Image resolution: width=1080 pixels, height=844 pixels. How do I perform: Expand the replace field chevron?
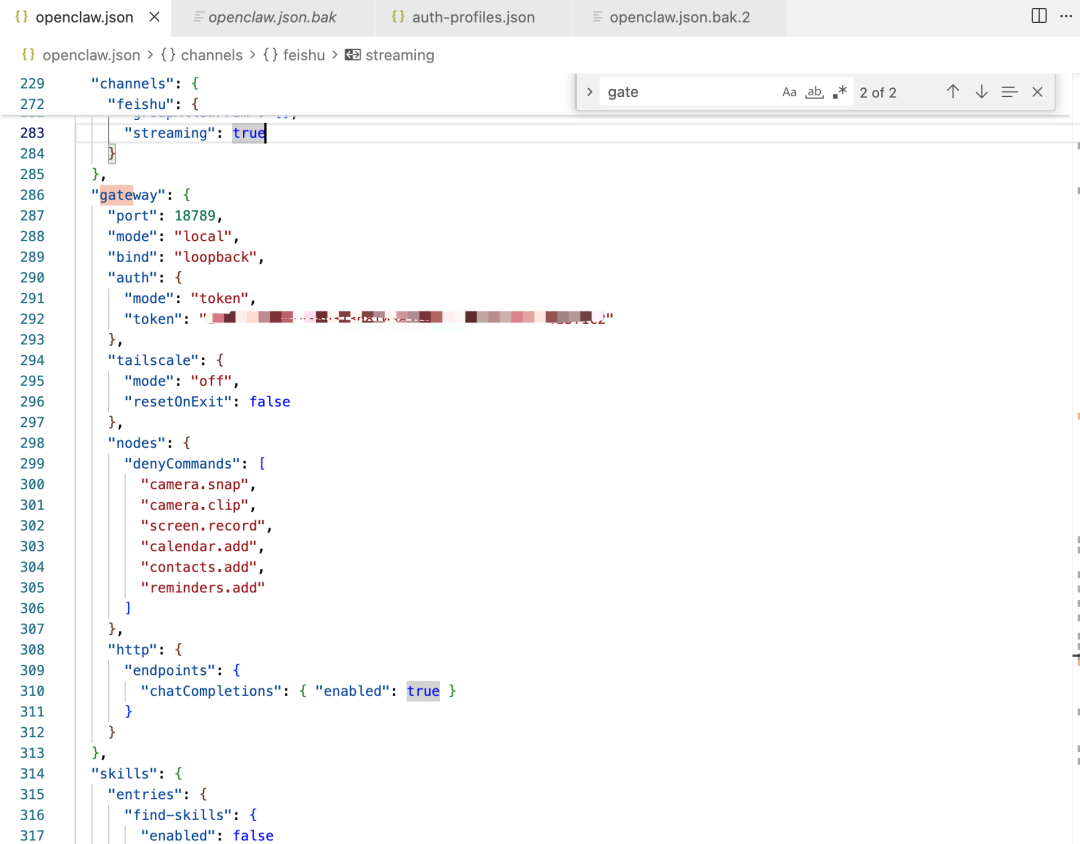pyautogui.click(x=590, y=92)
